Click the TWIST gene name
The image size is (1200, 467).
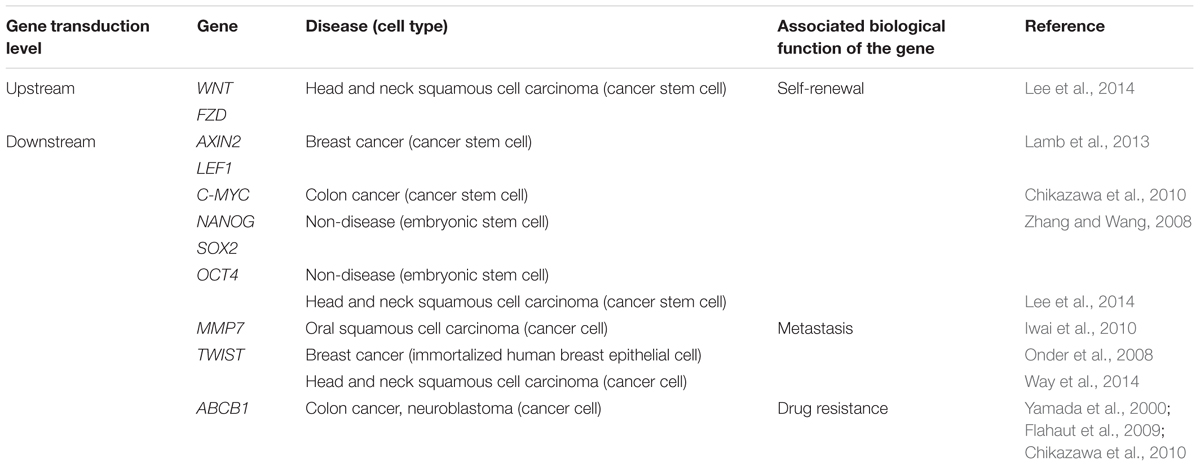click(x=219, y=354)
